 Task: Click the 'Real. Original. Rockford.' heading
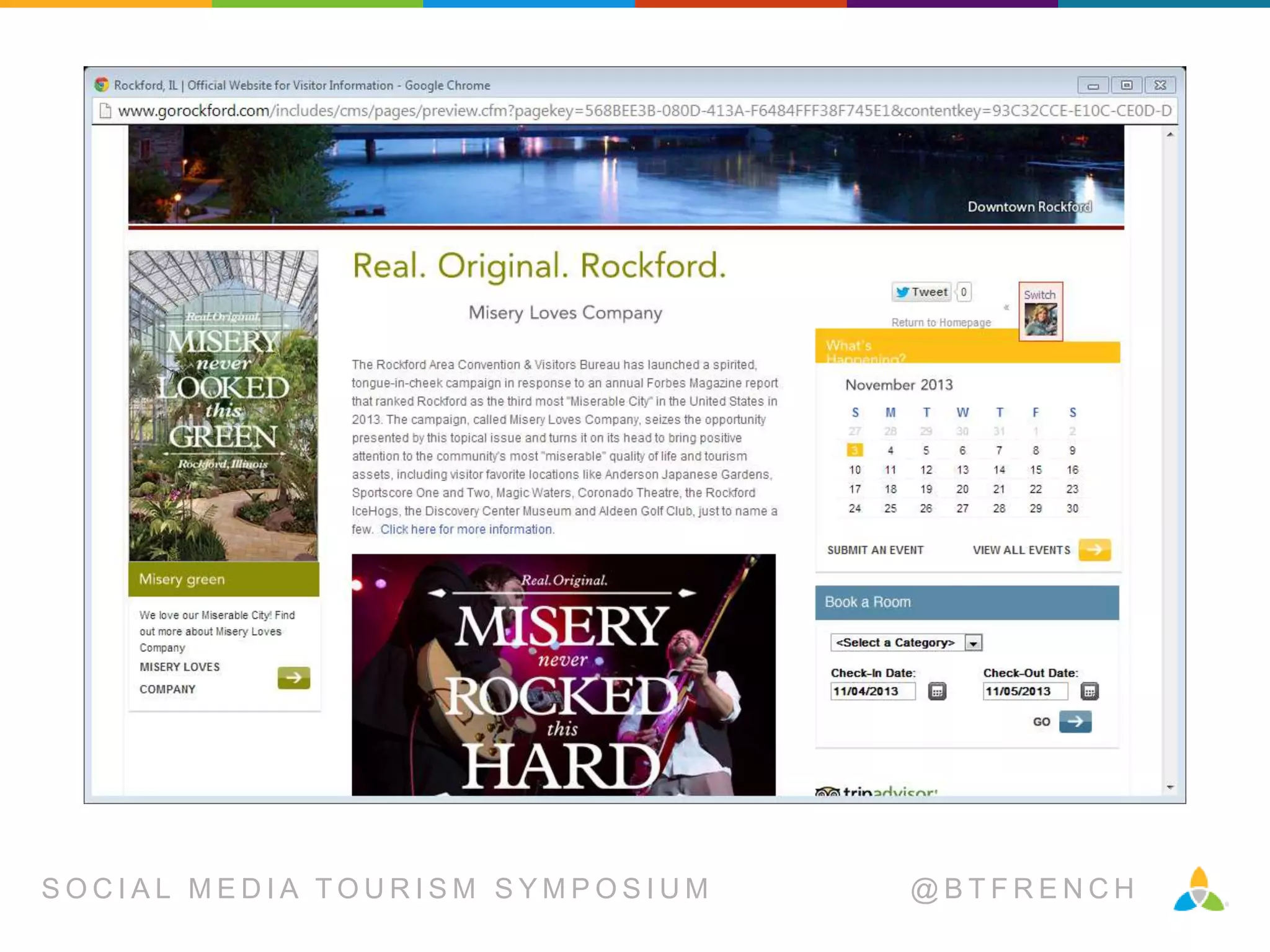click(x=539, y=266)
